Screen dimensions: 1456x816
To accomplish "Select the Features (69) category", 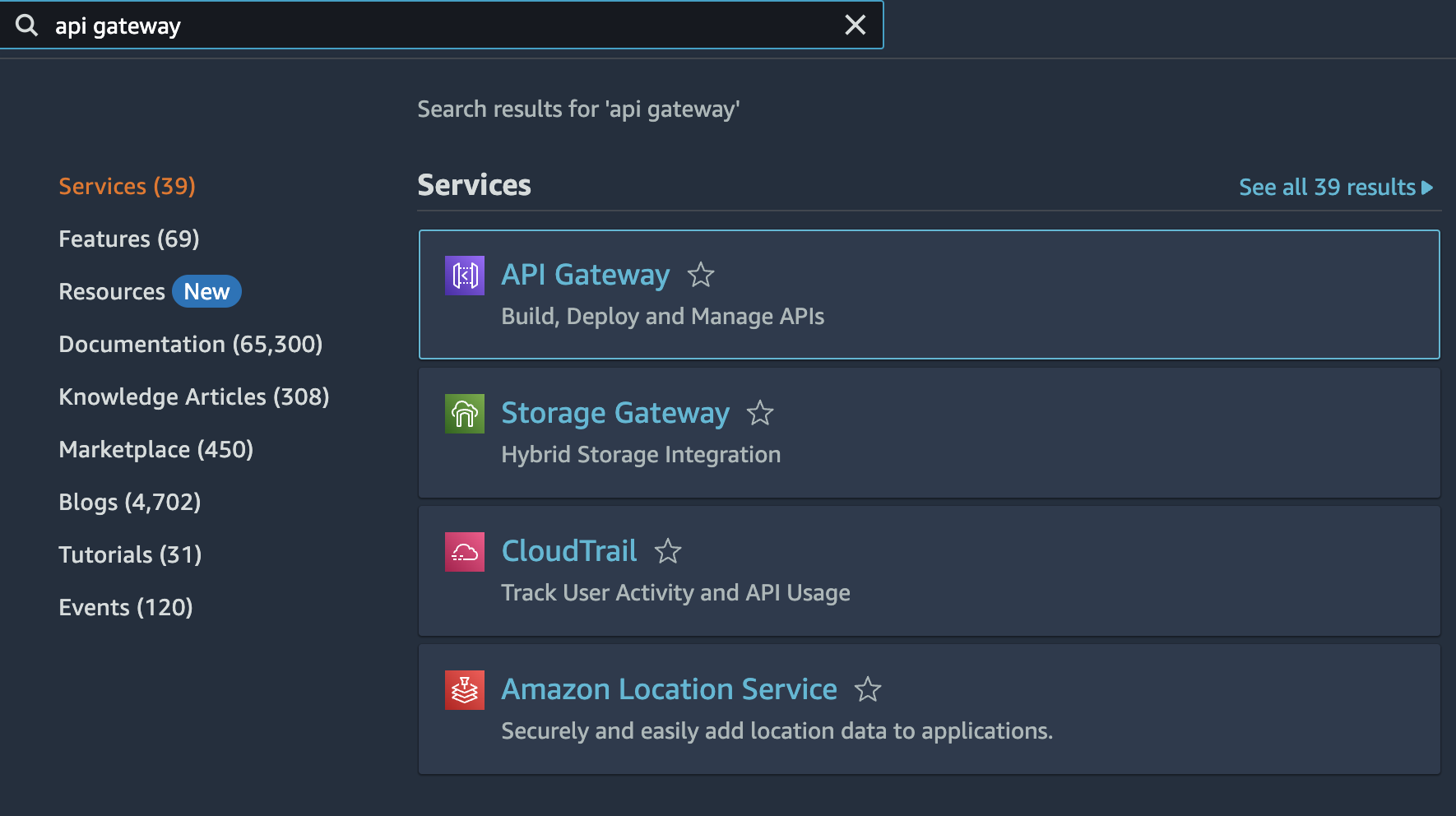I will pos(129,239).
